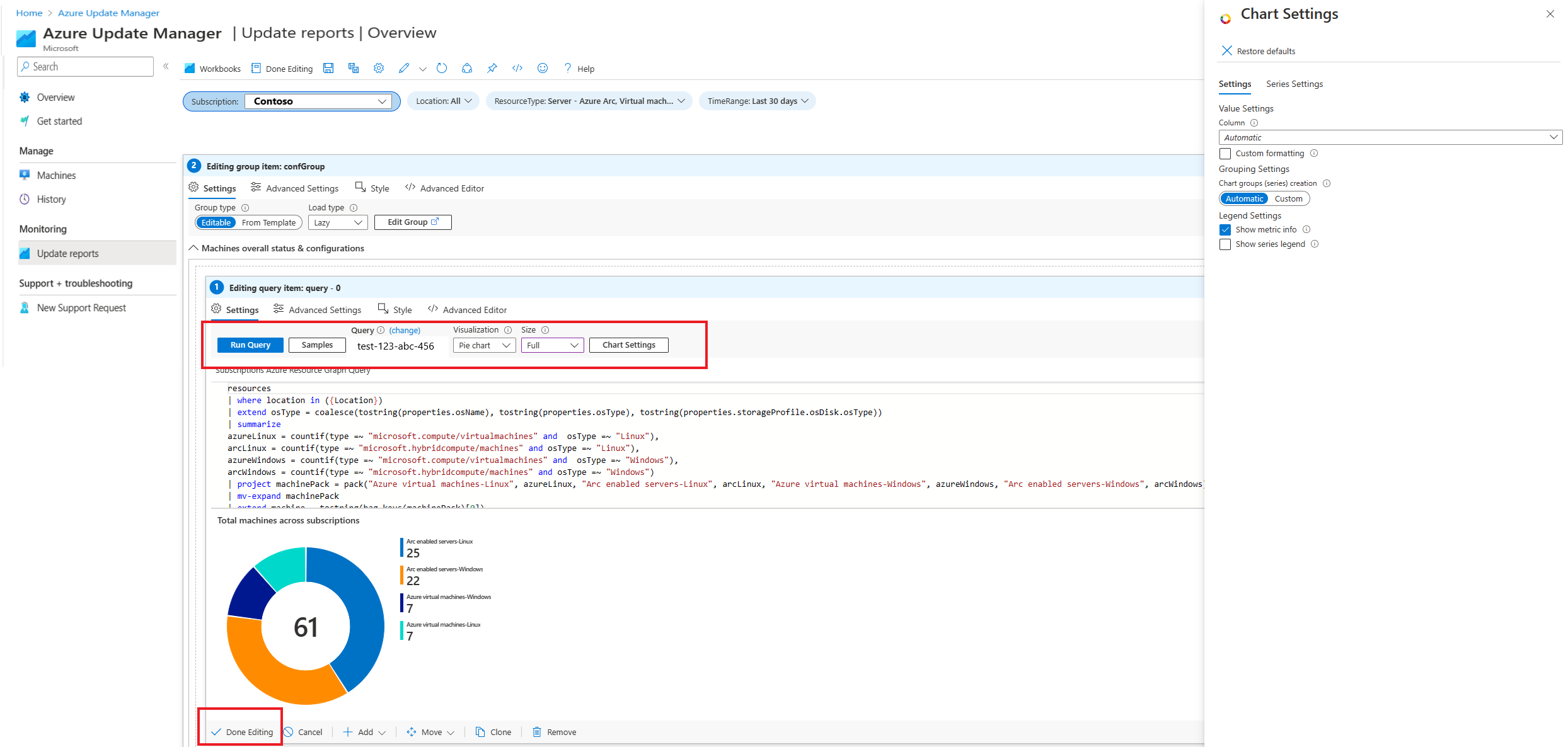
Task: Click the Share workbook icon
Action: [467, 68]
